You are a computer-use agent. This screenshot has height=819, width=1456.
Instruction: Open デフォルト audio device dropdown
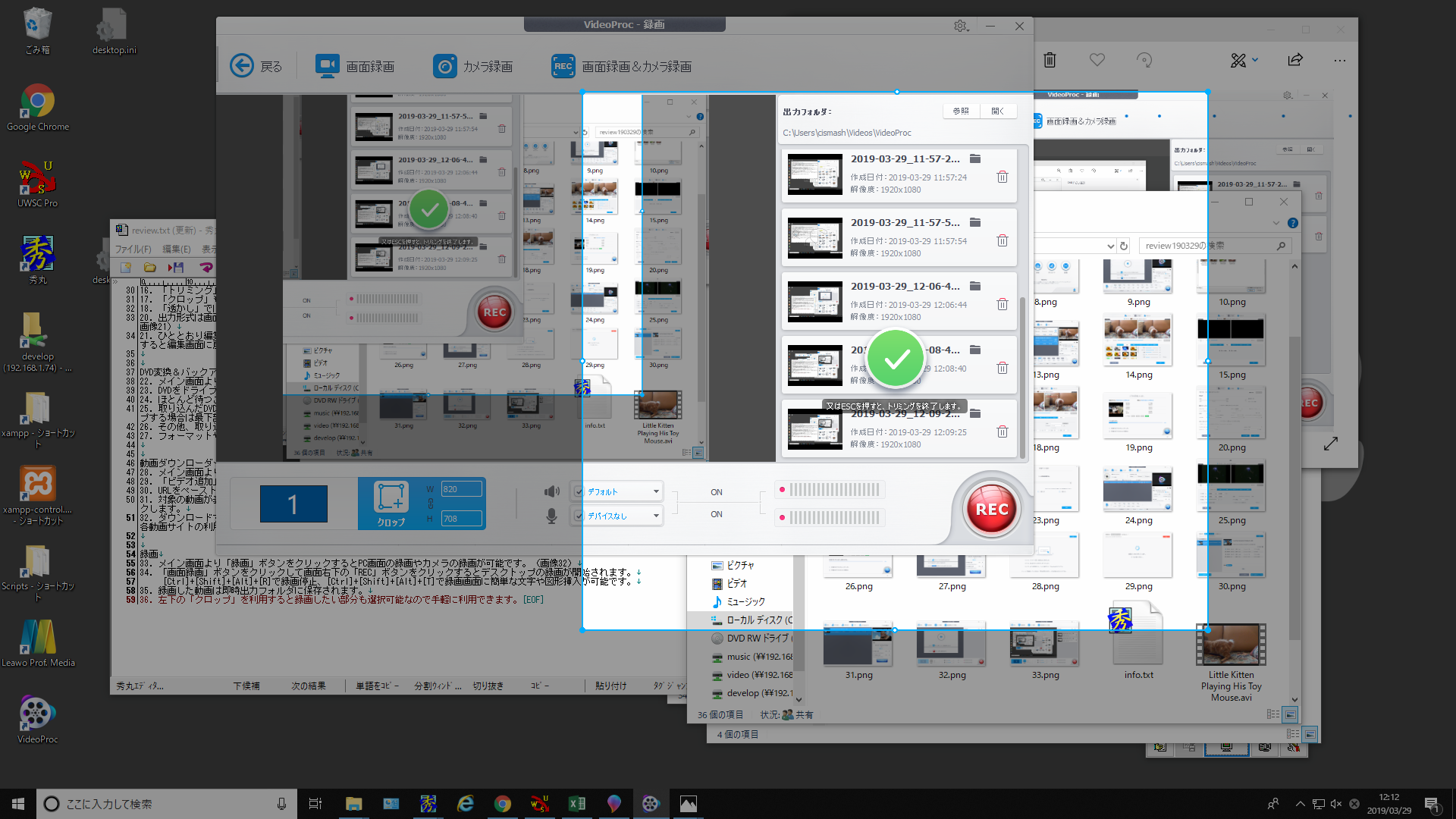[656, 491]
